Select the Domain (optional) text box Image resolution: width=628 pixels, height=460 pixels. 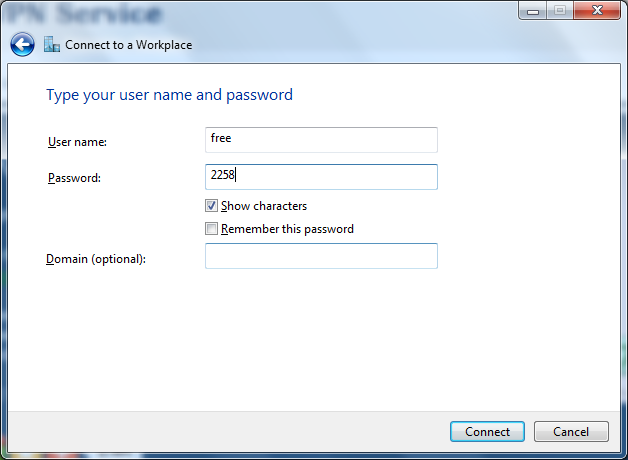pos(321,256)
